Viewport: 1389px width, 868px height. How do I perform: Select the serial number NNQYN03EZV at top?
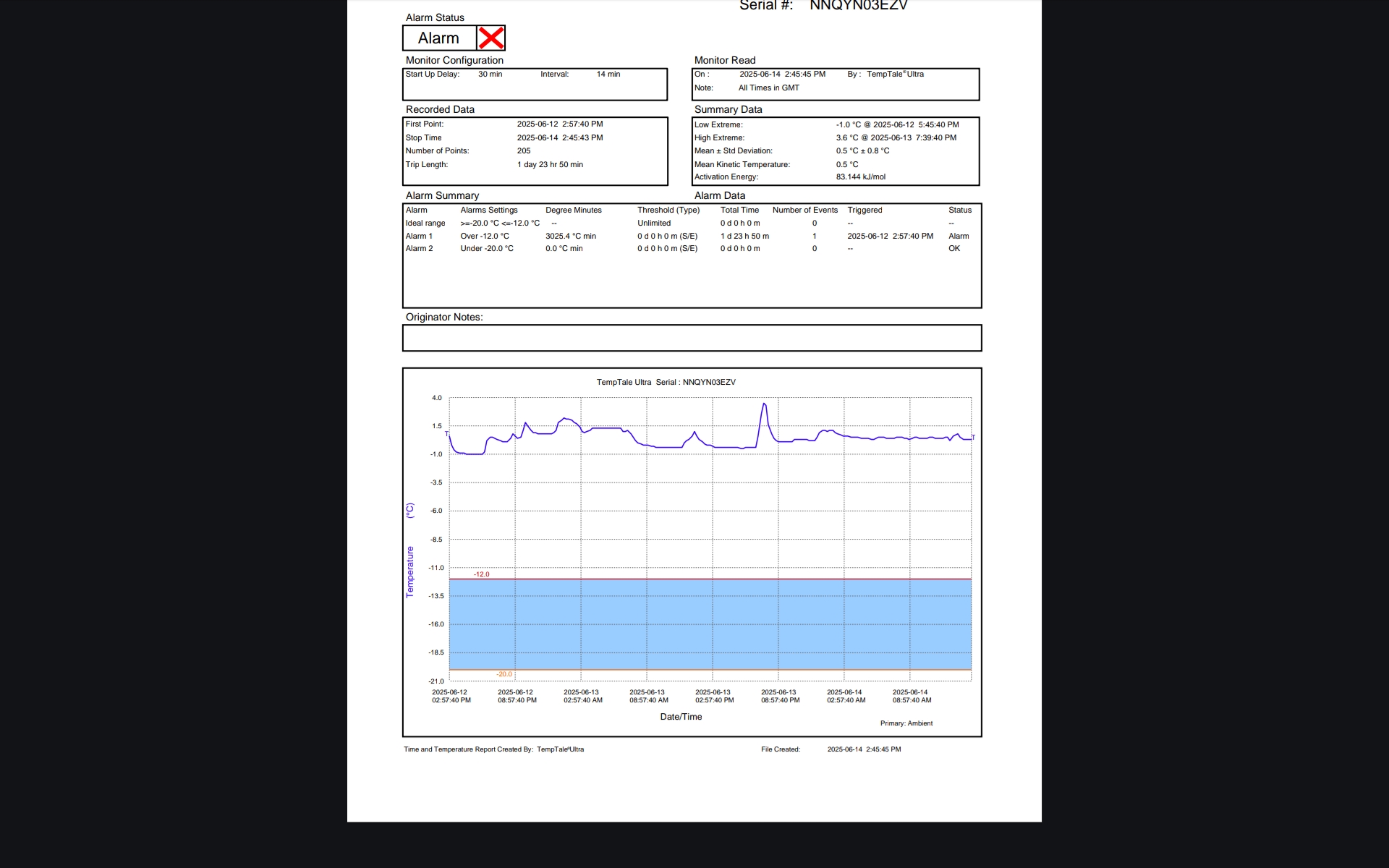point(858,6)
